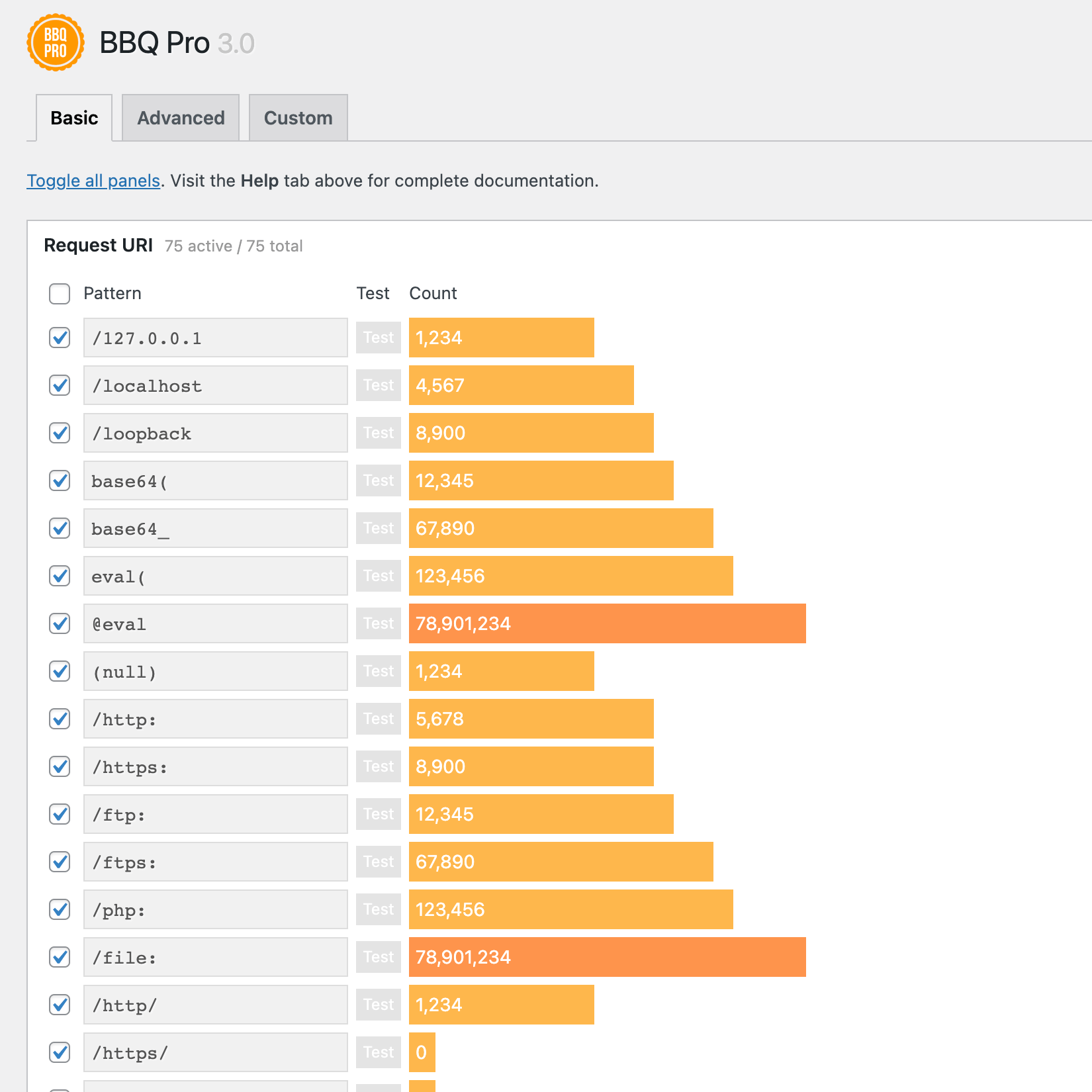Check the select-all Pattern checkbox

60,293
